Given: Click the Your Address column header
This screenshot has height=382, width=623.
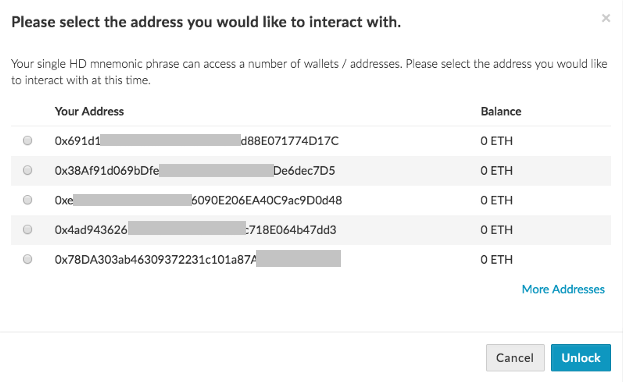Looking at the screenshot, I should 89,111.
